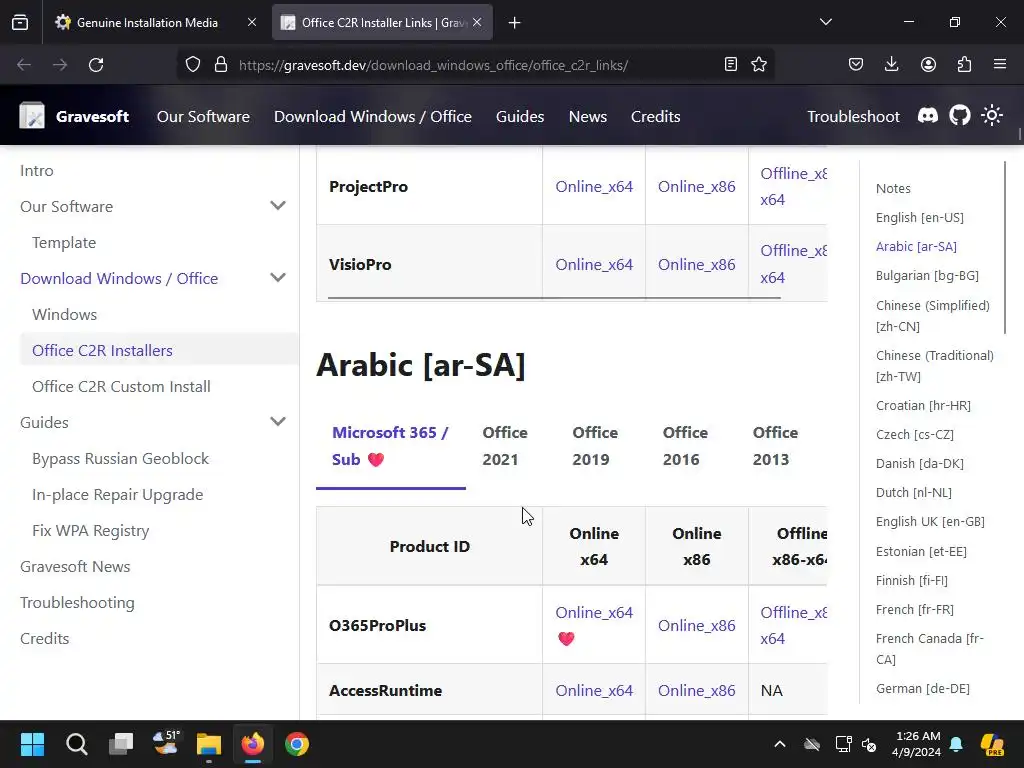Screen dimensions: 1024x768
Task: Open Download Windows / Office top navigation
Action: click(x=373, y=116)
